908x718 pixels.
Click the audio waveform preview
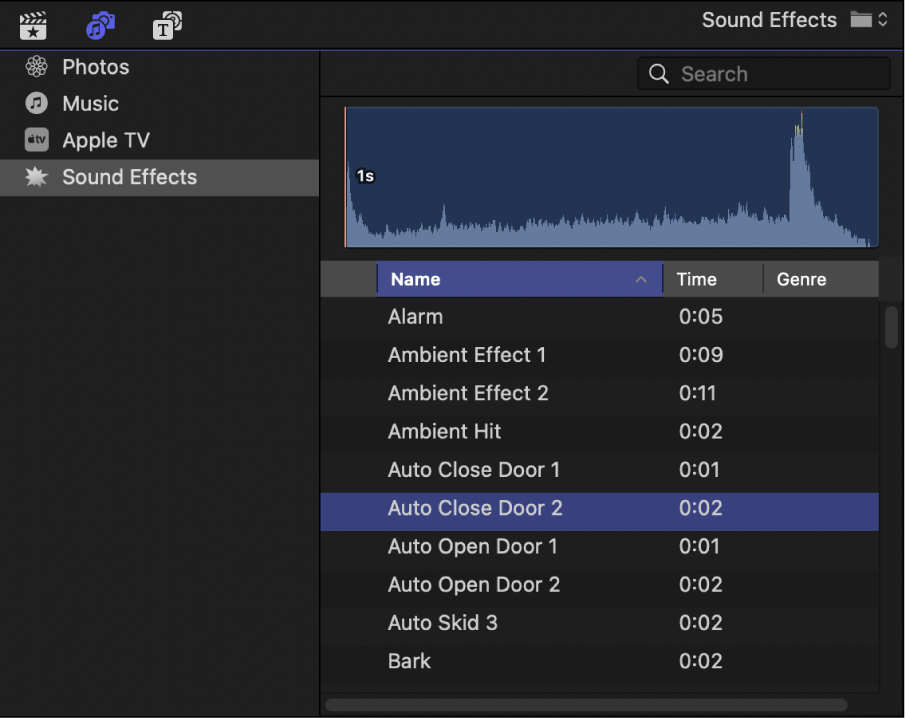click(611, 176)
